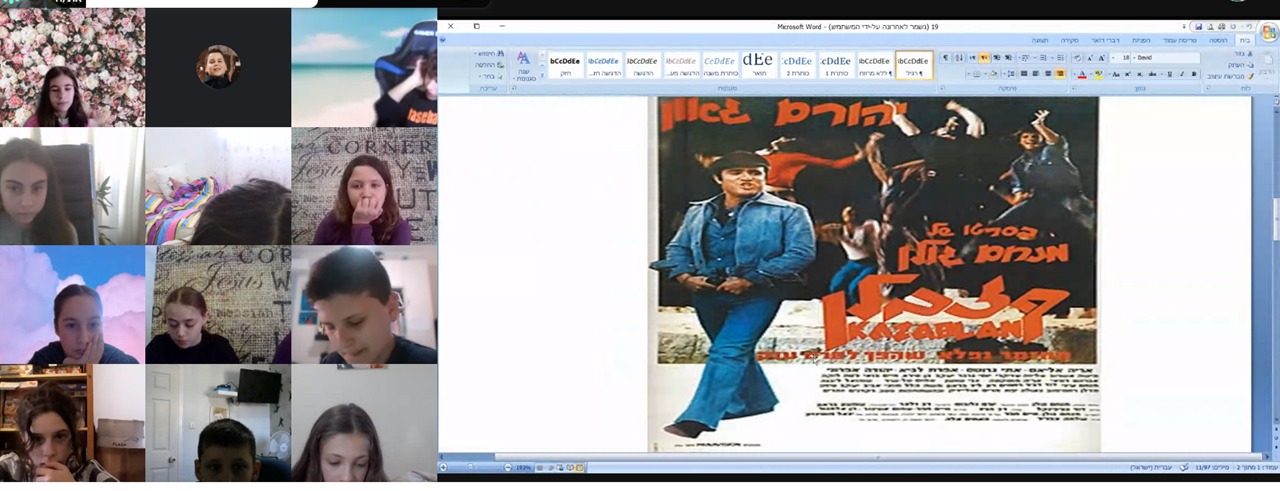
Task: Click the Clear Formatting icon
Action: click(x=1076, y=58)
